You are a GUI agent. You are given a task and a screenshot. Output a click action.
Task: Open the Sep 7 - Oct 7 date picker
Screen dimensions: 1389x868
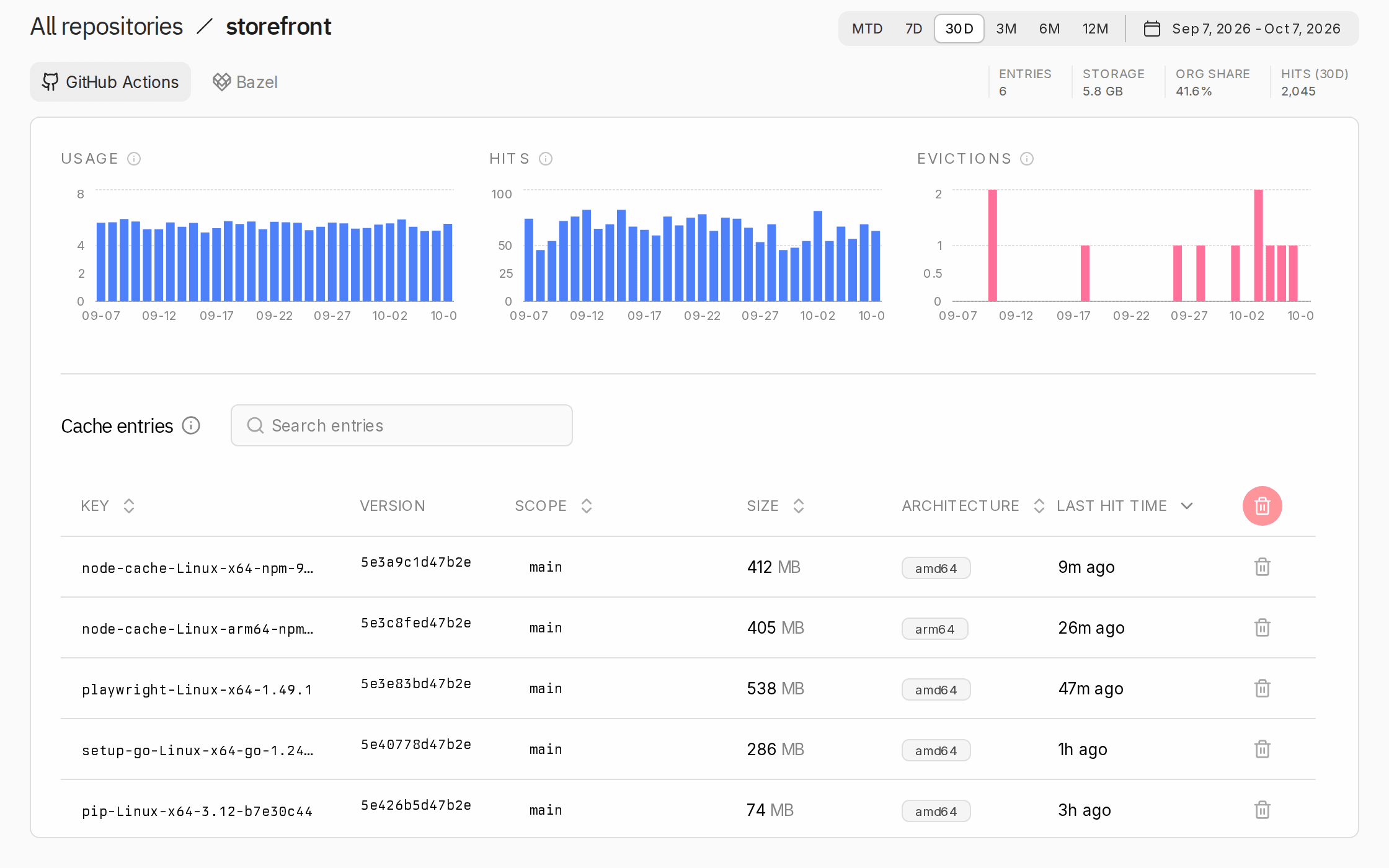point(1243,29)
